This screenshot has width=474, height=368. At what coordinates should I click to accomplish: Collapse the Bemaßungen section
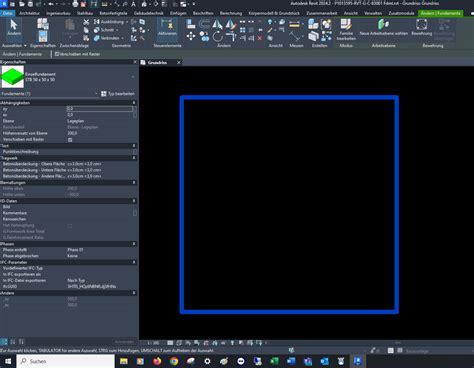(134, 183)
